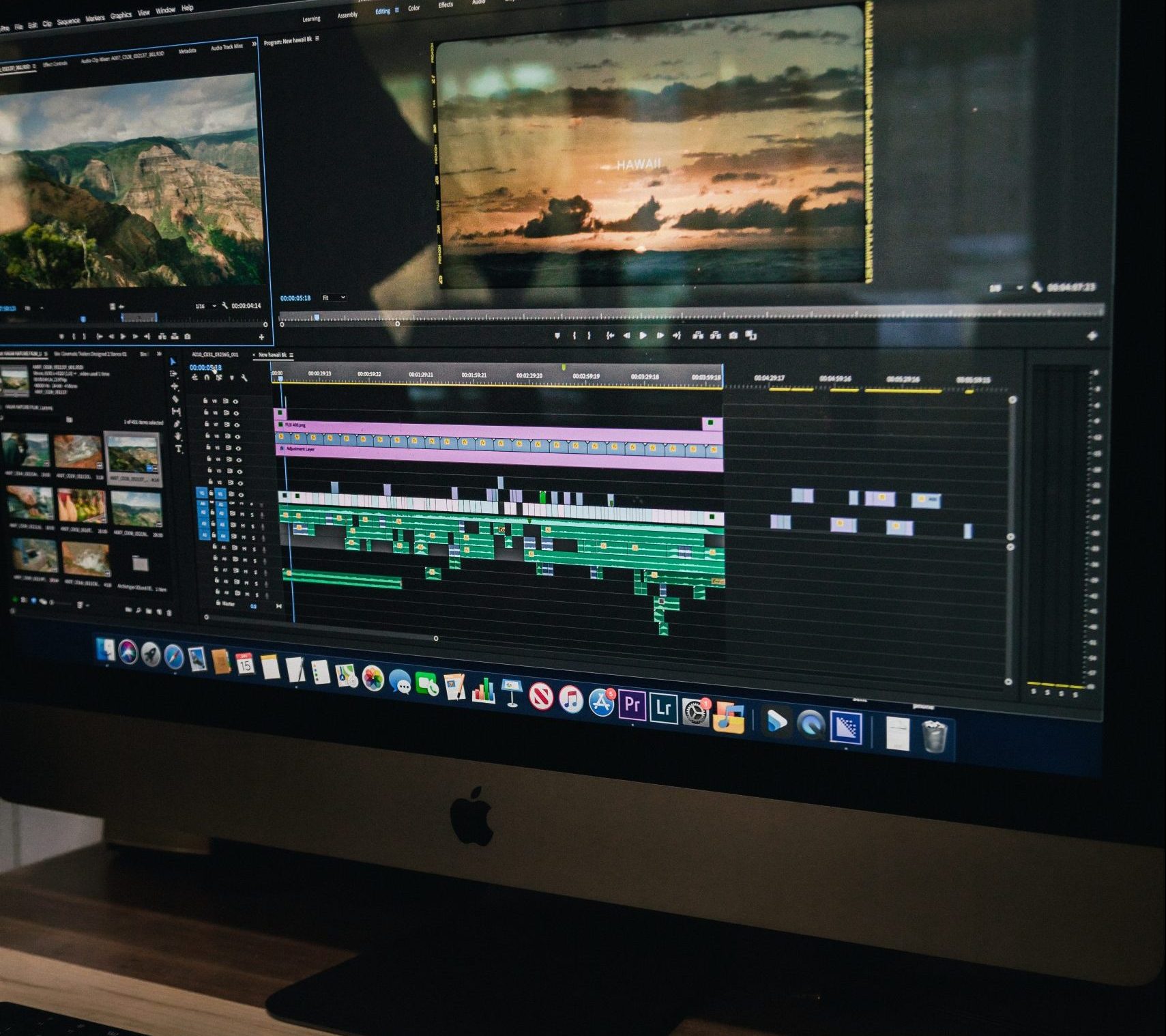This screenshot has height=1036, width=1166.
Task: Open Timeline Display Settings wrench
Action: (x=244, y=378)
